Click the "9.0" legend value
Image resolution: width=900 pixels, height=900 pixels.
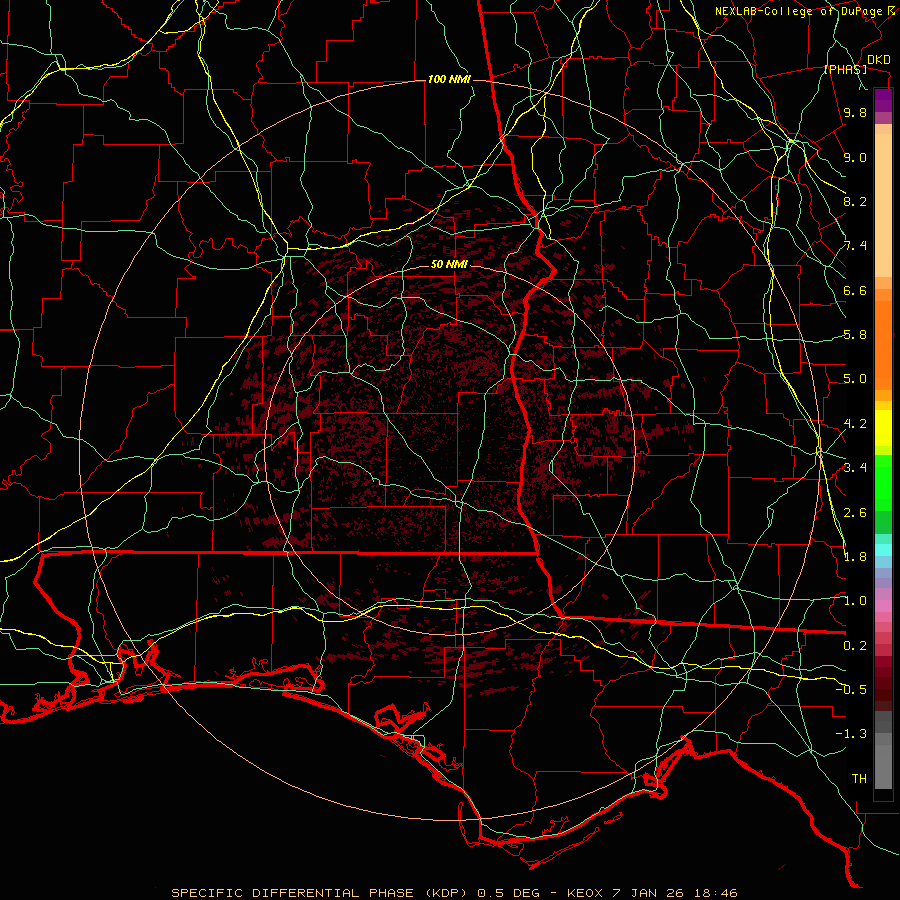pos(855,157)
